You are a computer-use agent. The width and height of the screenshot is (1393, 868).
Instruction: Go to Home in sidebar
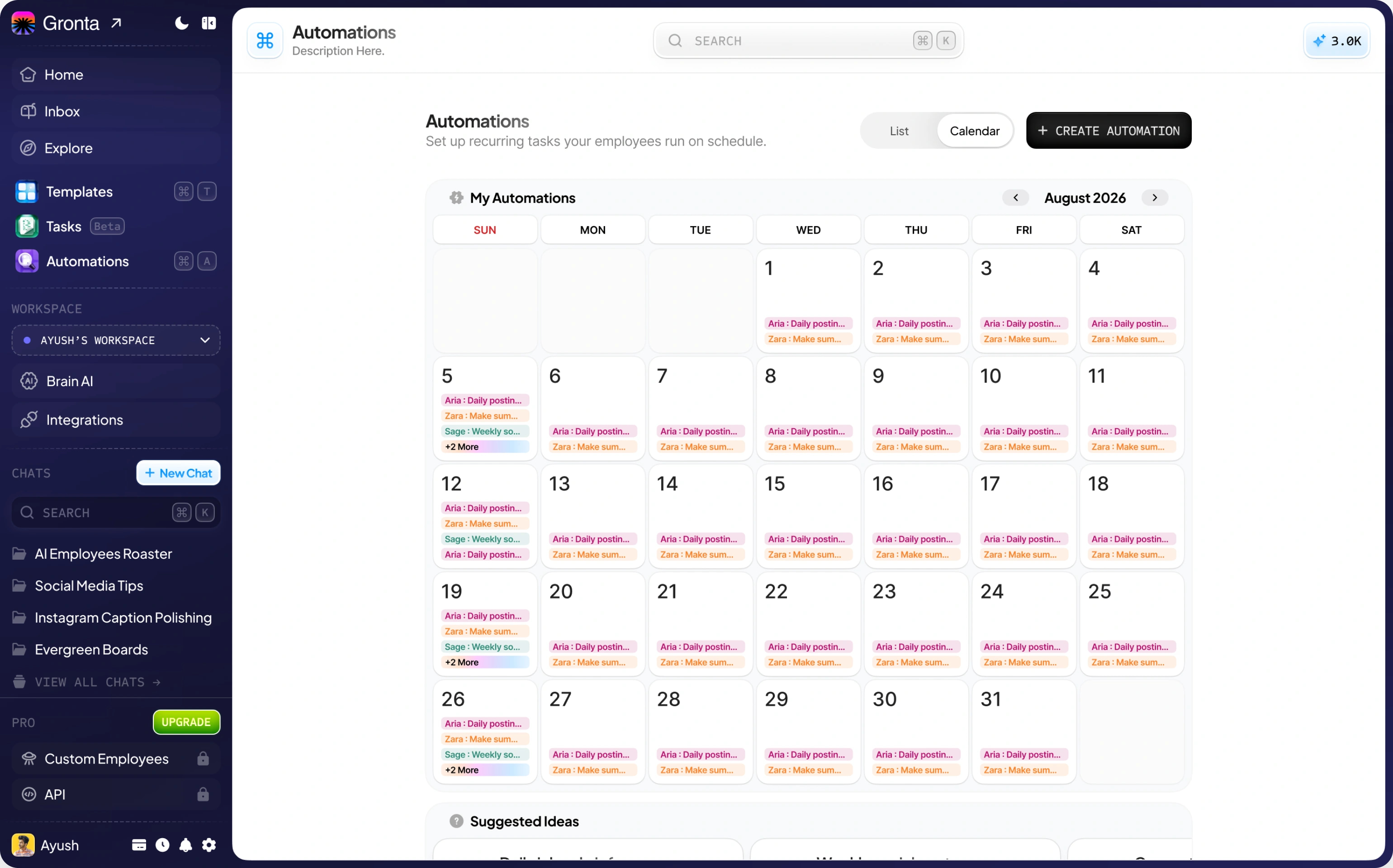pos(116,75)
